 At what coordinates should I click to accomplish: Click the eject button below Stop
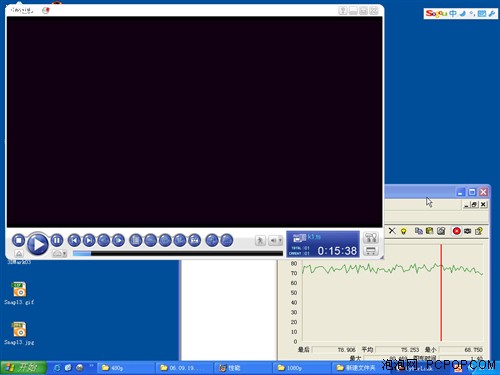pyautogui.click(x=19, y=254)
